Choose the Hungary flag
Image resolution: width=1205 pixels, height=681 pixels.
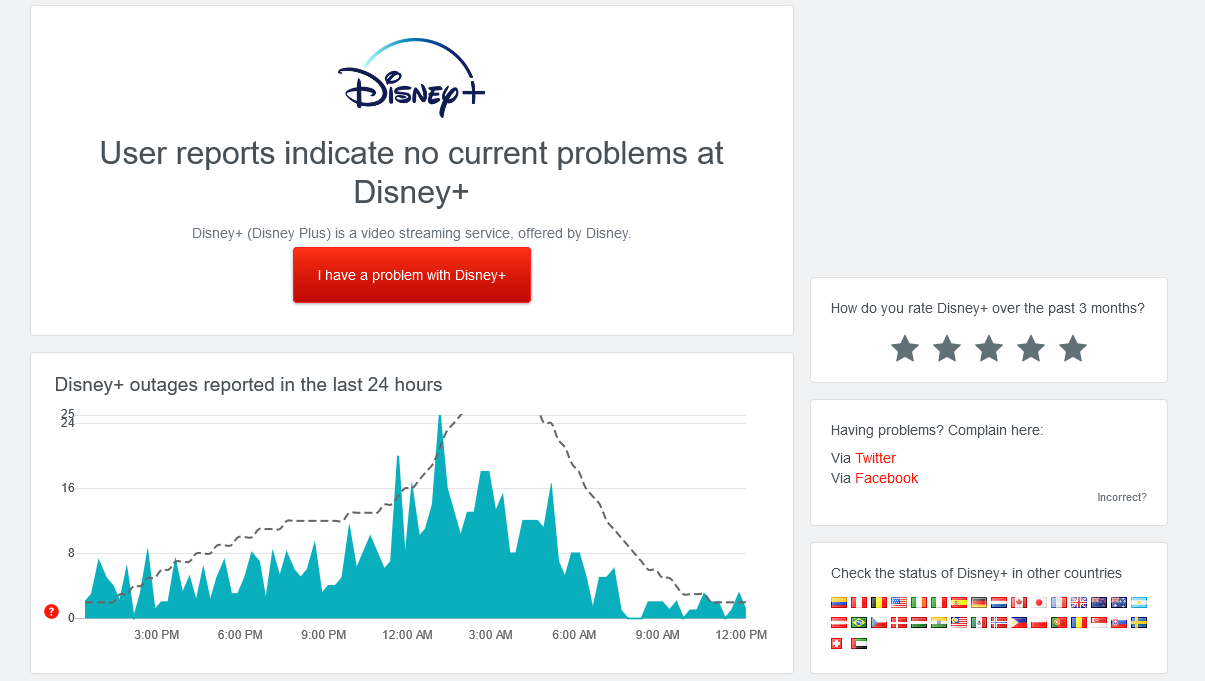coord(919,622)
